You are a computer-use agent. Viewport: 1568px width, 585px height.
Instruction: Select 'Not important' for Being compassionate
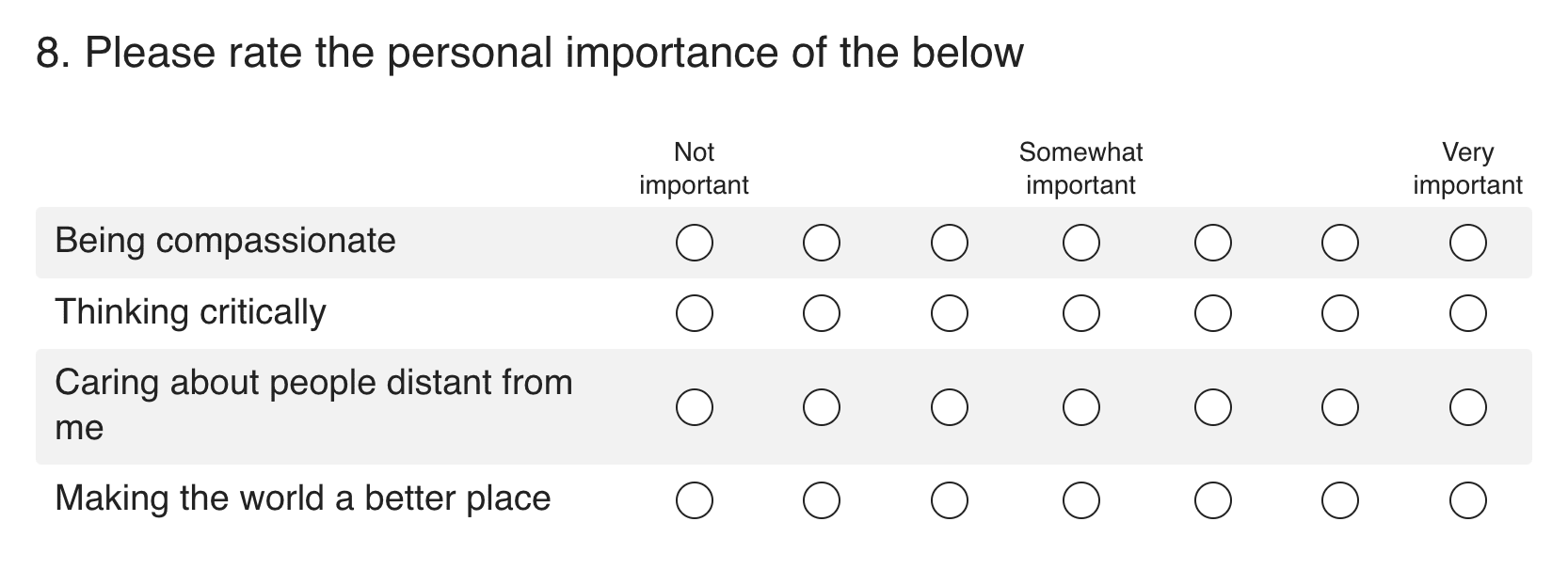click(x=695, y=243)
